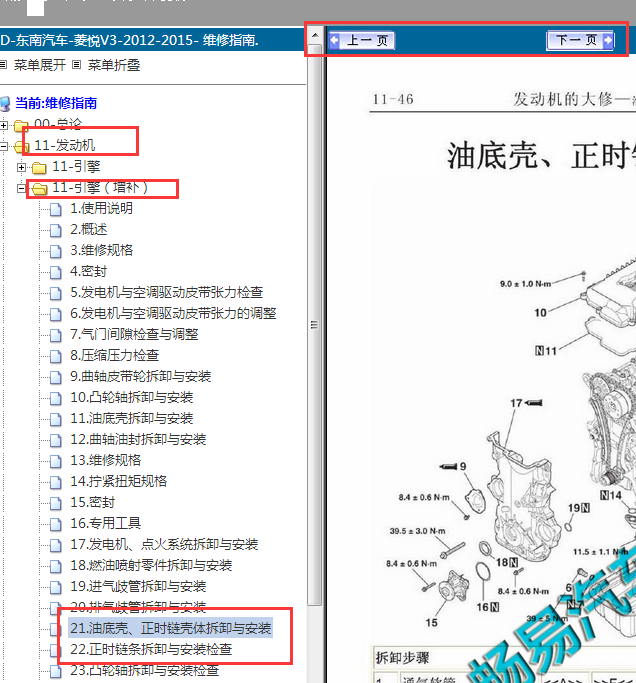
Task: Expand the 00-总论 folder node
Action: 4,125
